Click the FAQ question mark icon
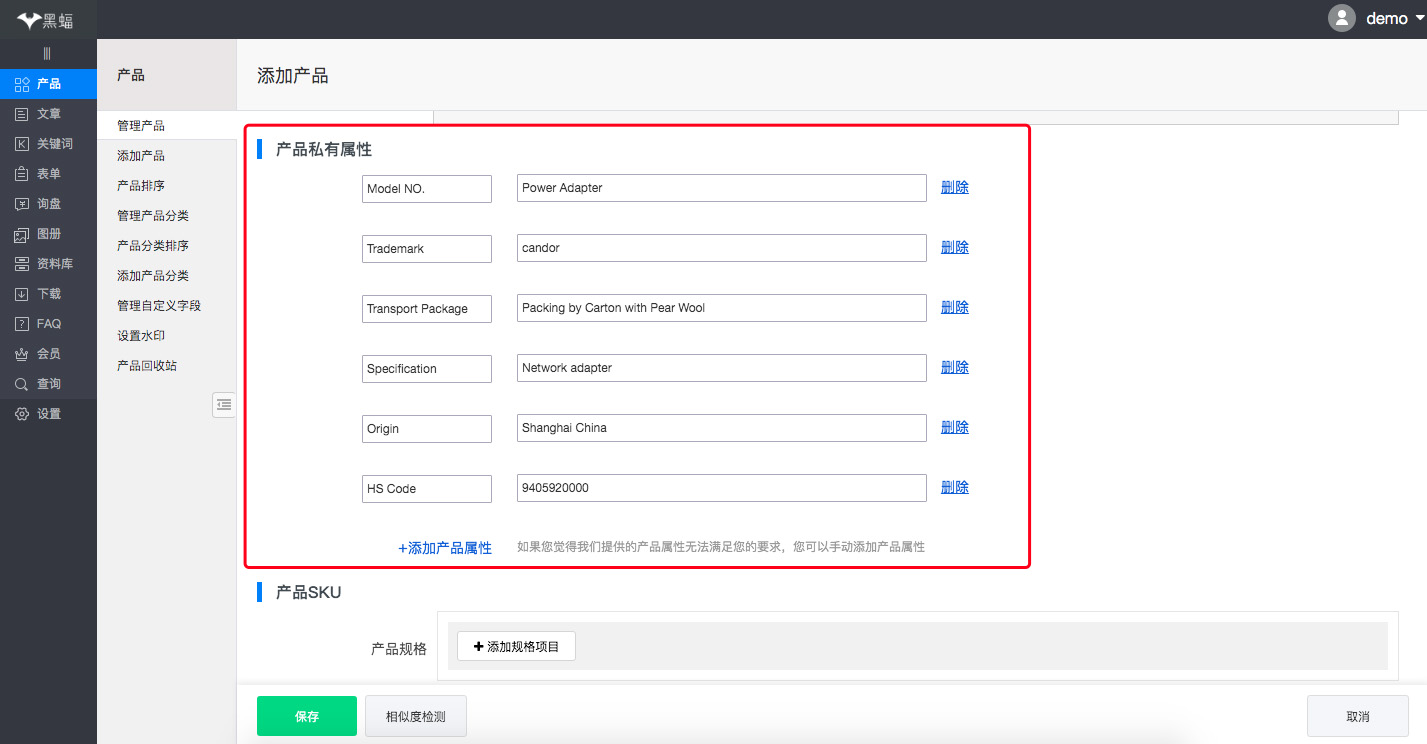 [22, 324]
